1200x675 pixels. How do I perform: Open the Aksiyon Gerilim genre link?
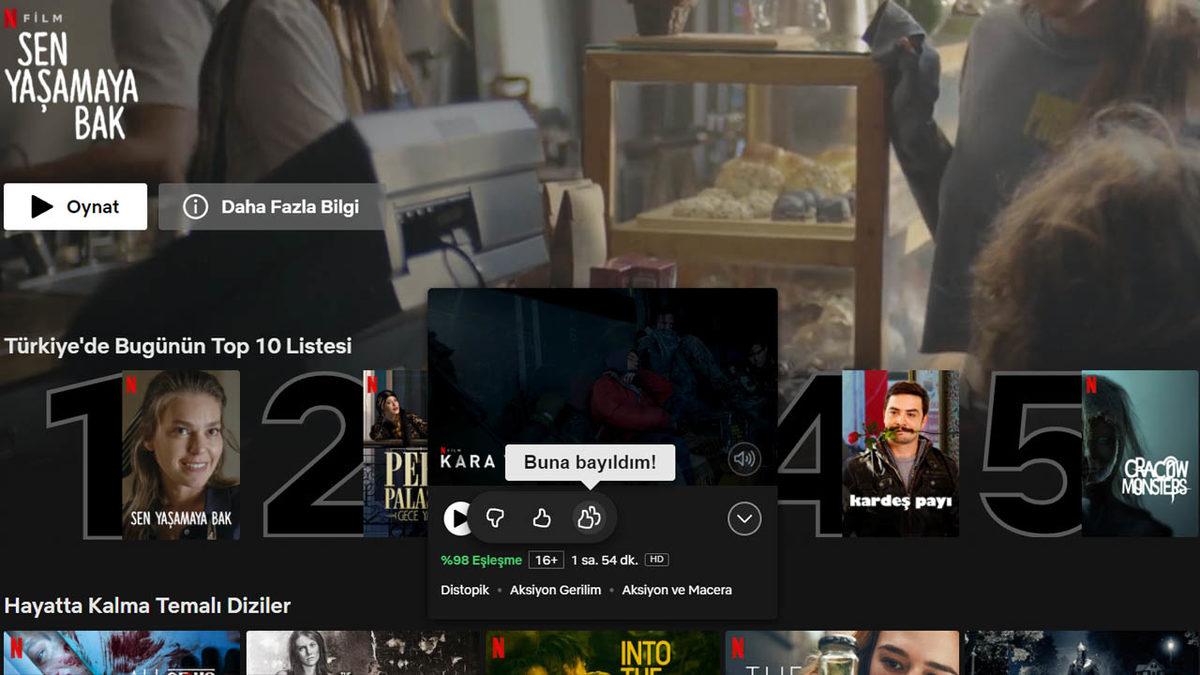(x=555, y=590)
